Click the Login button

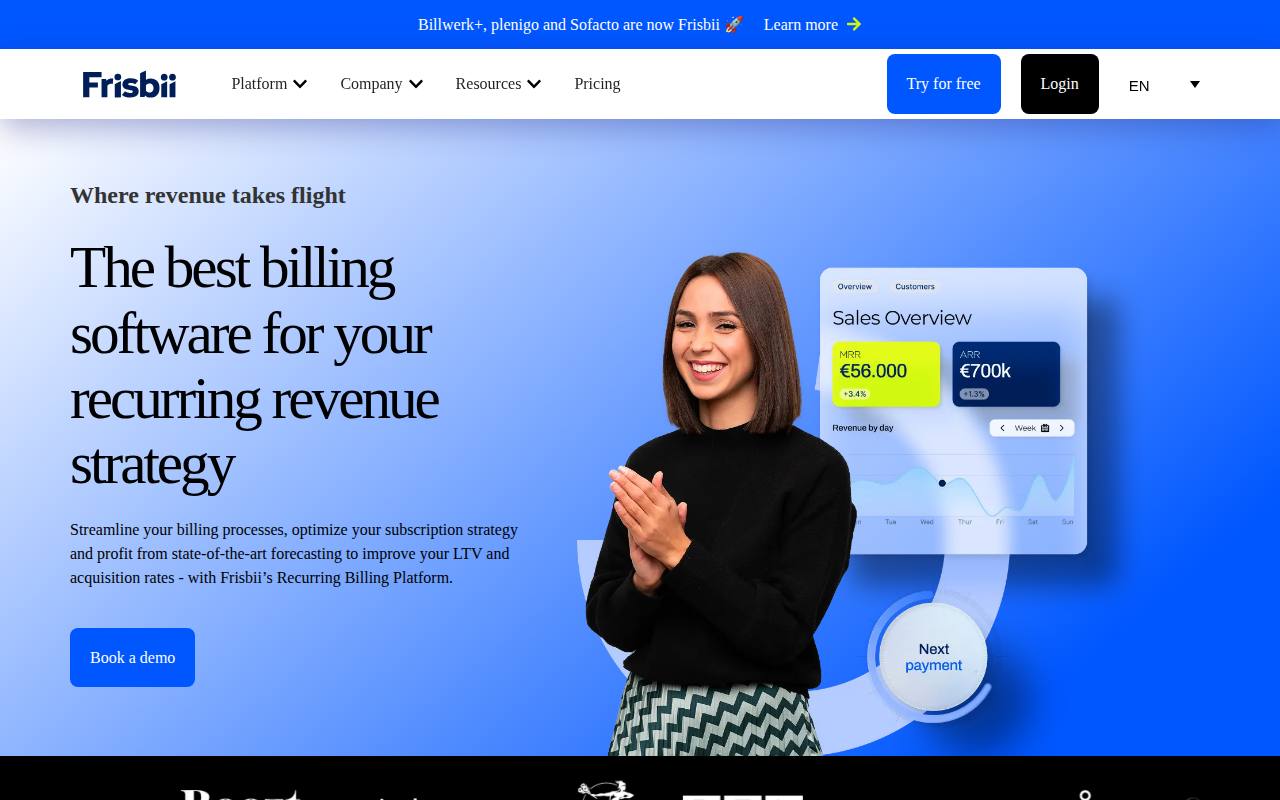pyautogui.click(x=1060, y=84)
